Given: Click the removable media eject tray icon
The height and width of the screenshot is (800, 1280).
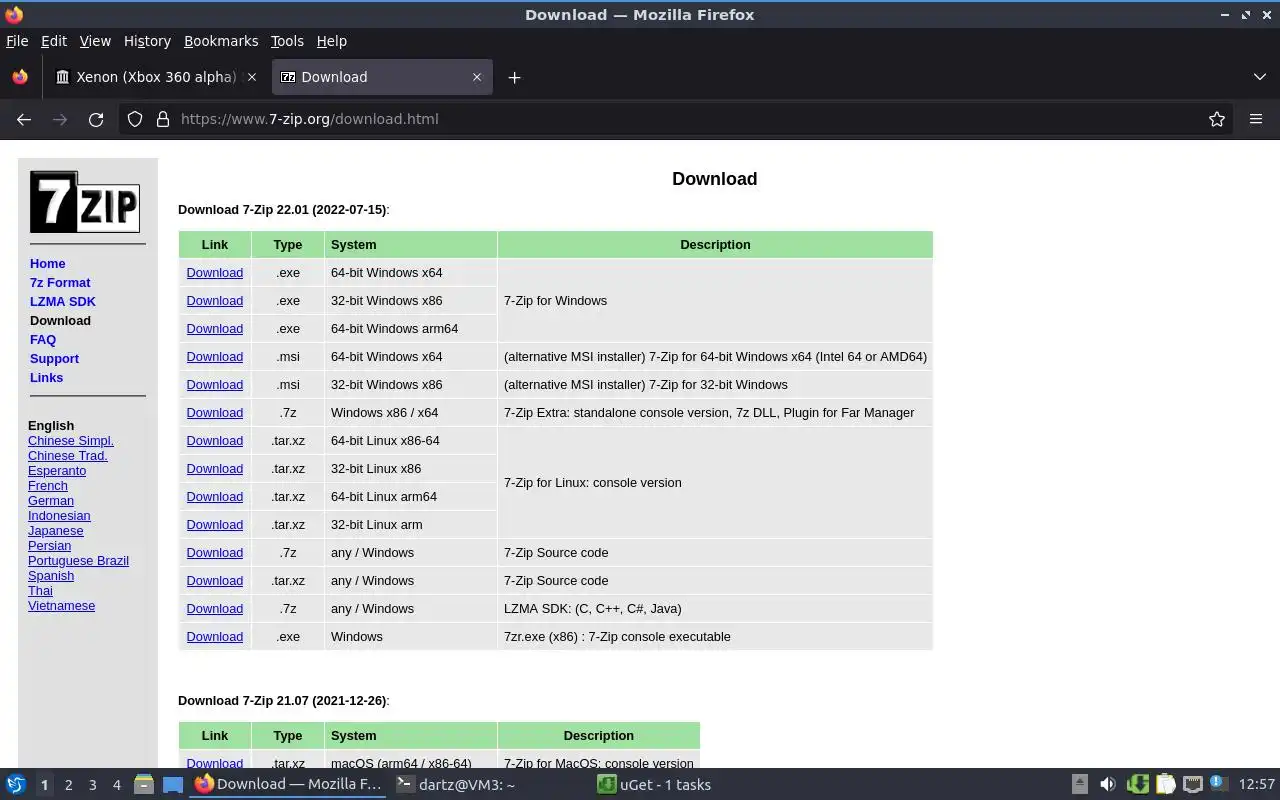Looking at the screenshot, I should point(1080,785).
